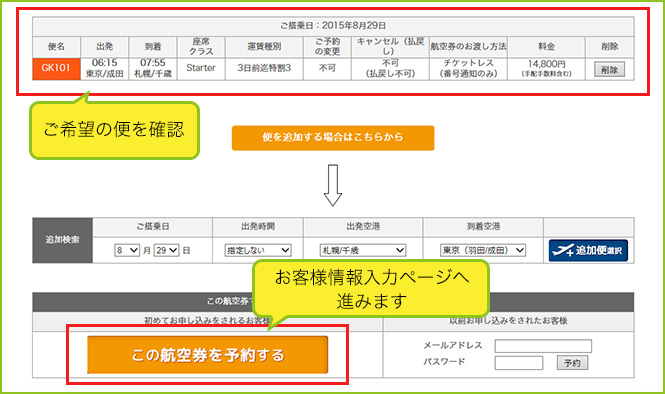Open the 到着空港 dropdown showing 東京（羽田/成田）
Viewport: 665px width, 394px height.
point(483,250)
